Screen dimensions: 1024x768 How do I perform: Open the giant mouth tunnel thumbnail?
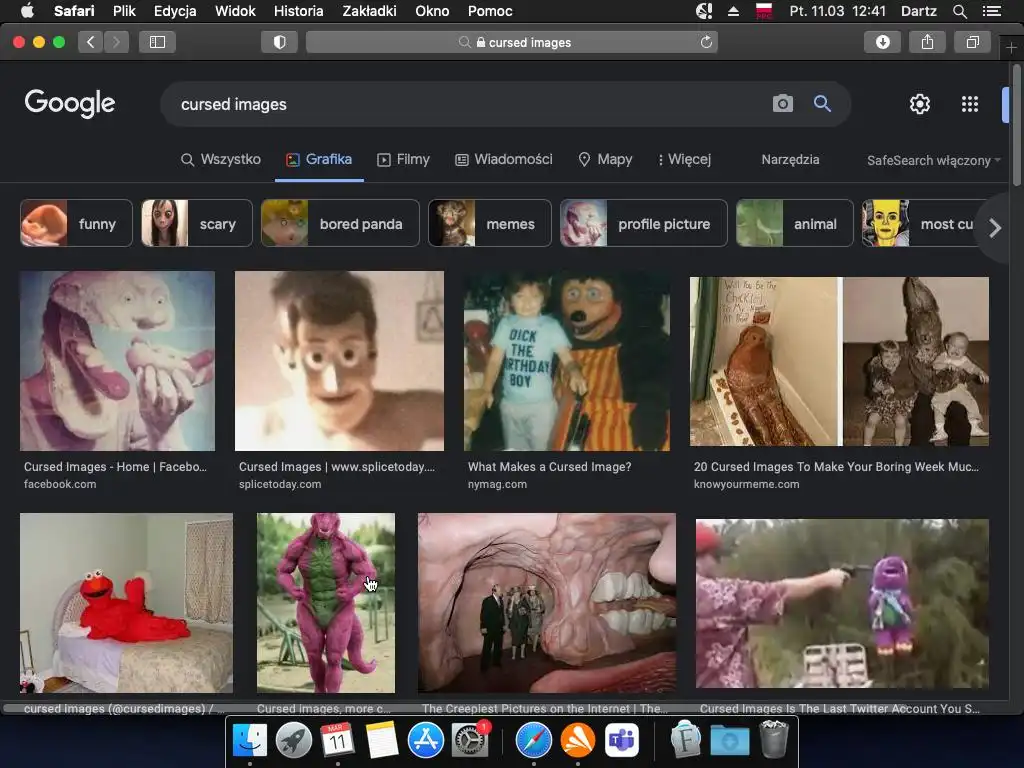547,603
